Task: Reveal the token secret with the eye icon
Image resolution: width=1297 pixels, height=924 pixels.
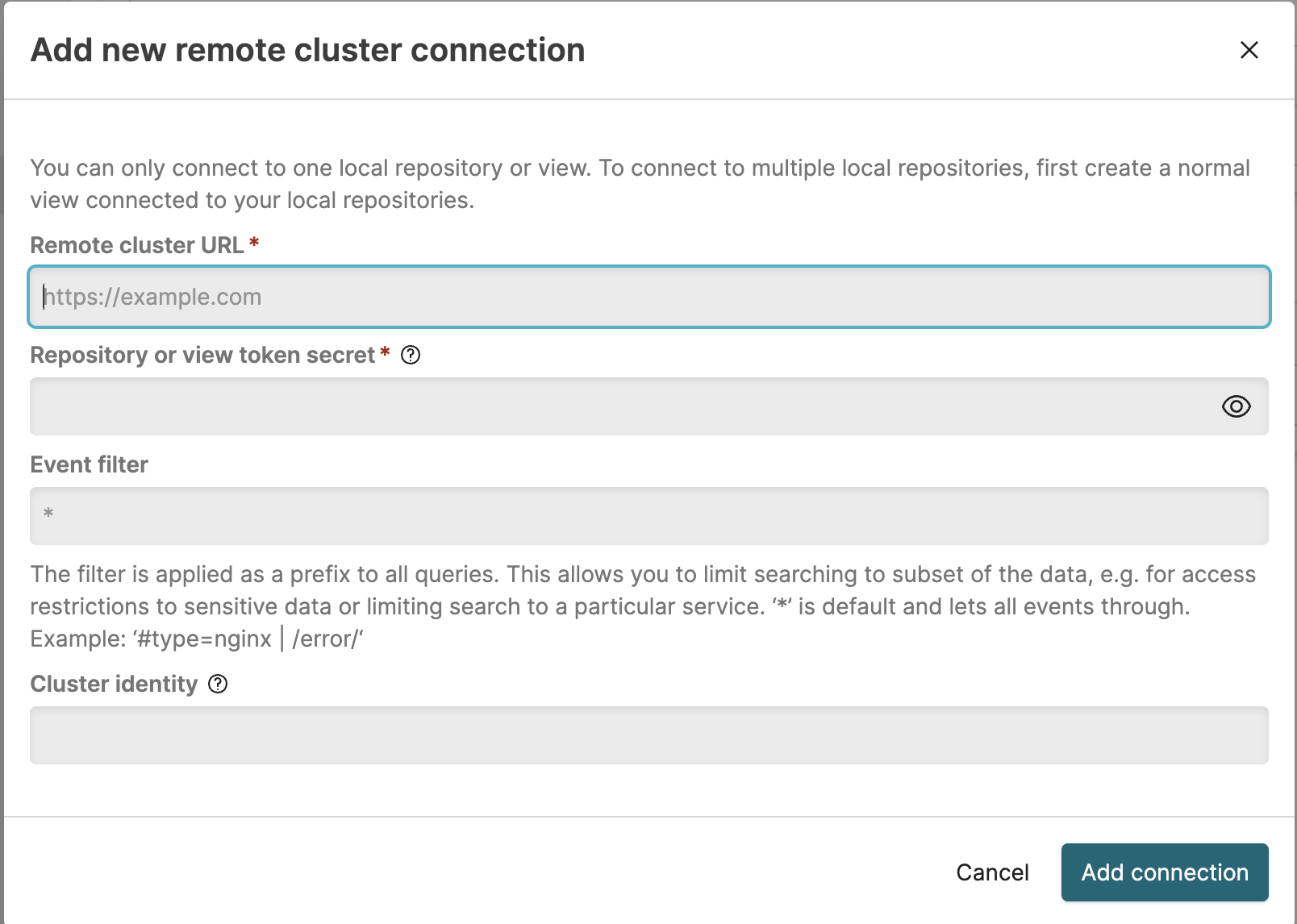Action: [1236, 406]
